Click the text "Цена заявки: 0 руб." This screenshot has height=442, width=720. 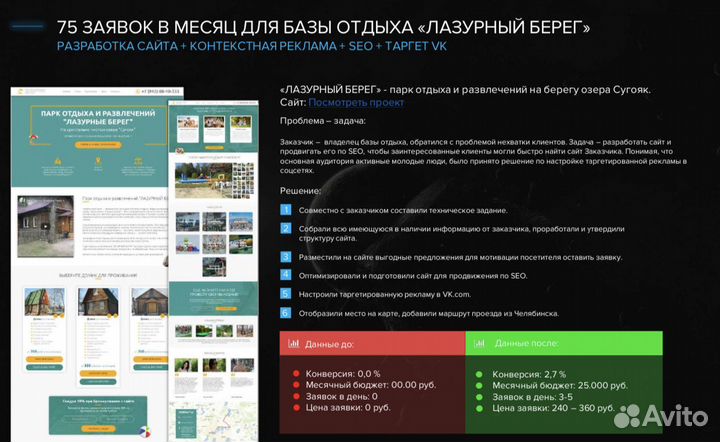pos(348,407)
